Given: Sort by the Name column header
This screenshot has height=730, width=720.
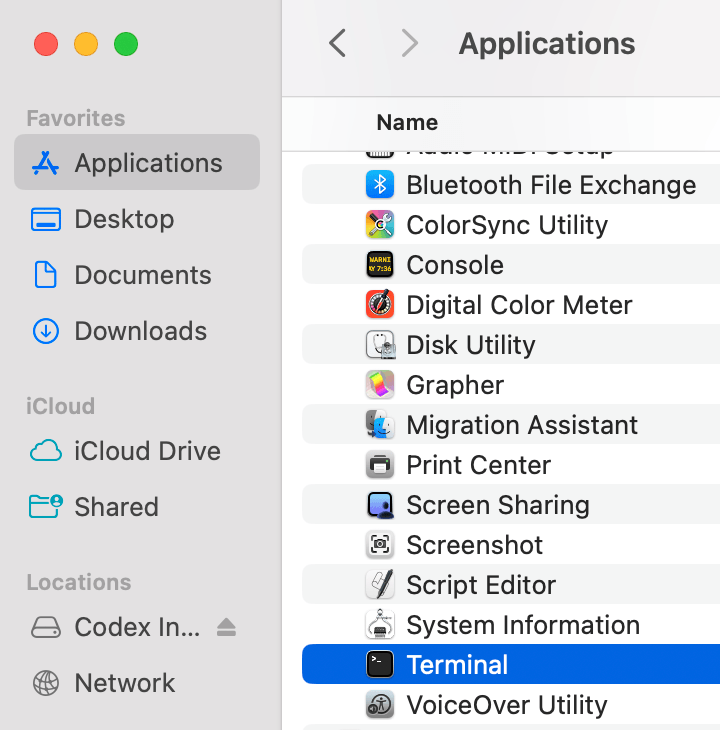Looking at the screenshot, I should pyautogui.click(x=407, y=122).
